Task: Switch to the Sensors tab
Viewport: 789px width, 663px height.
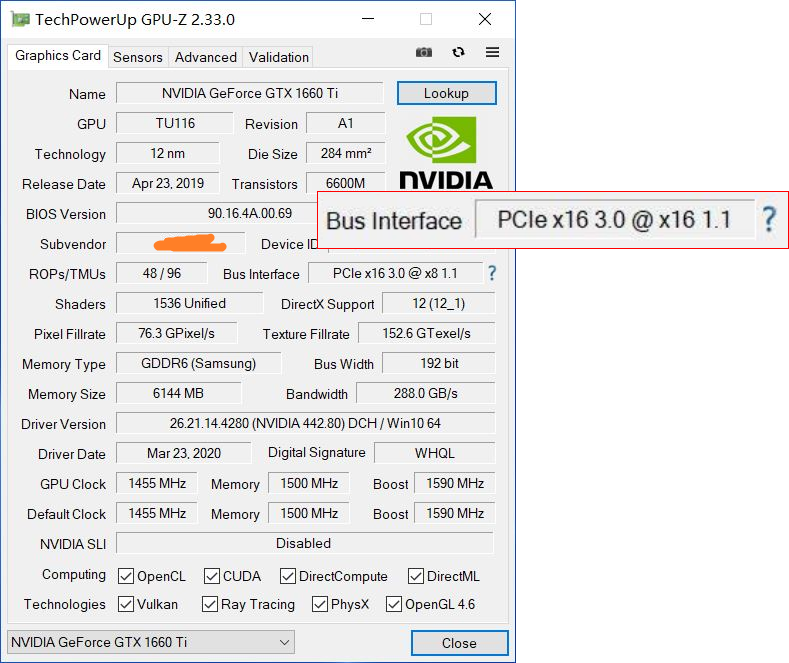Action: (x=138, y=57)
